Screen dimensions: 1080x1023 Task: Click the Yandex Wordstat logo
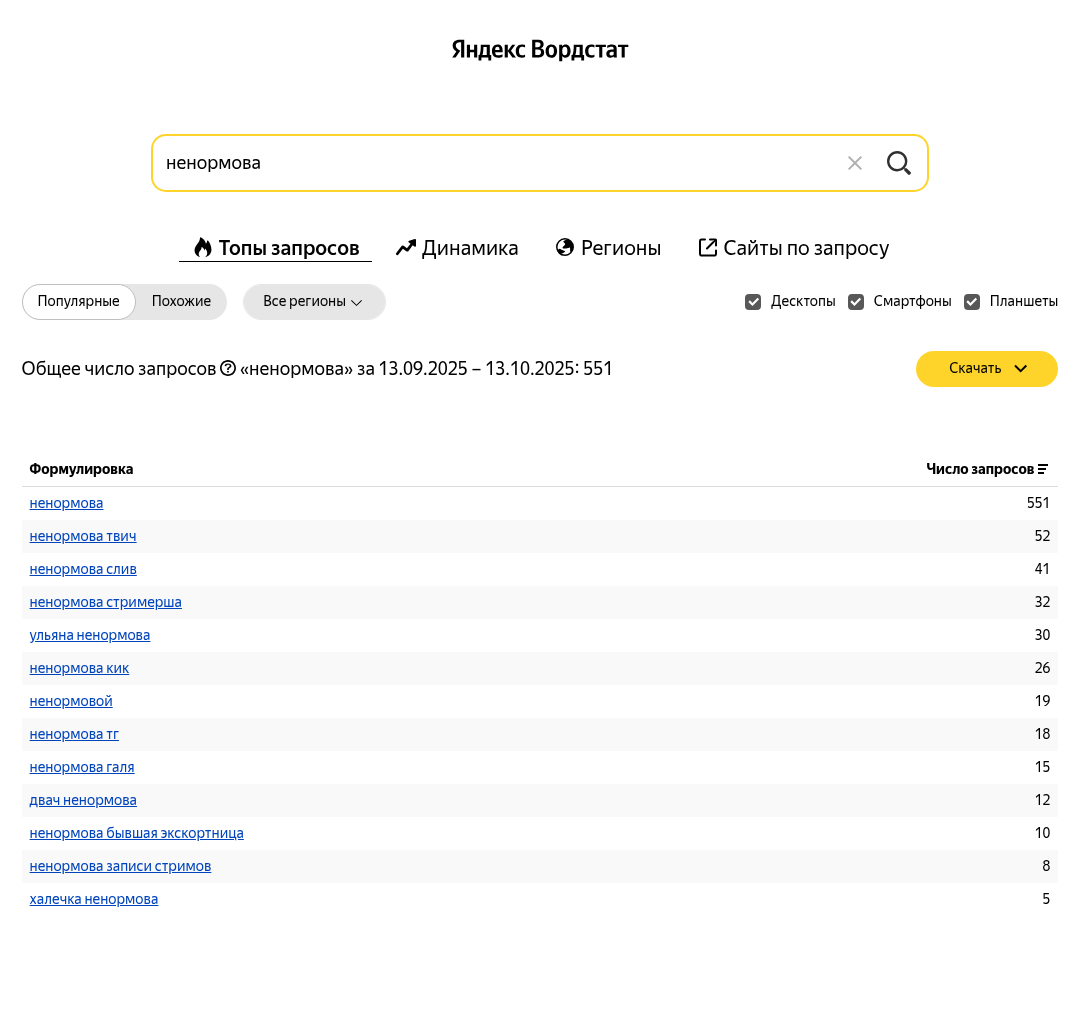(x=540, y=49)
